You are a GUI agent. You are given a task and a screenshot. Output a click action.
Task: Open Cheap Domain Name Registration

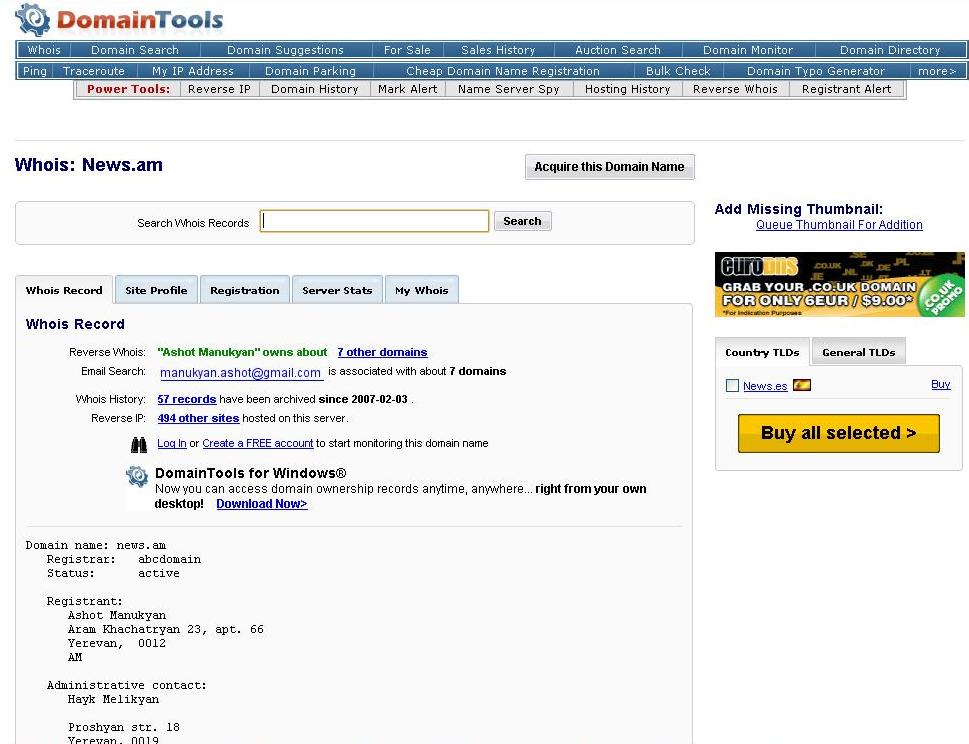click(503, 71)
